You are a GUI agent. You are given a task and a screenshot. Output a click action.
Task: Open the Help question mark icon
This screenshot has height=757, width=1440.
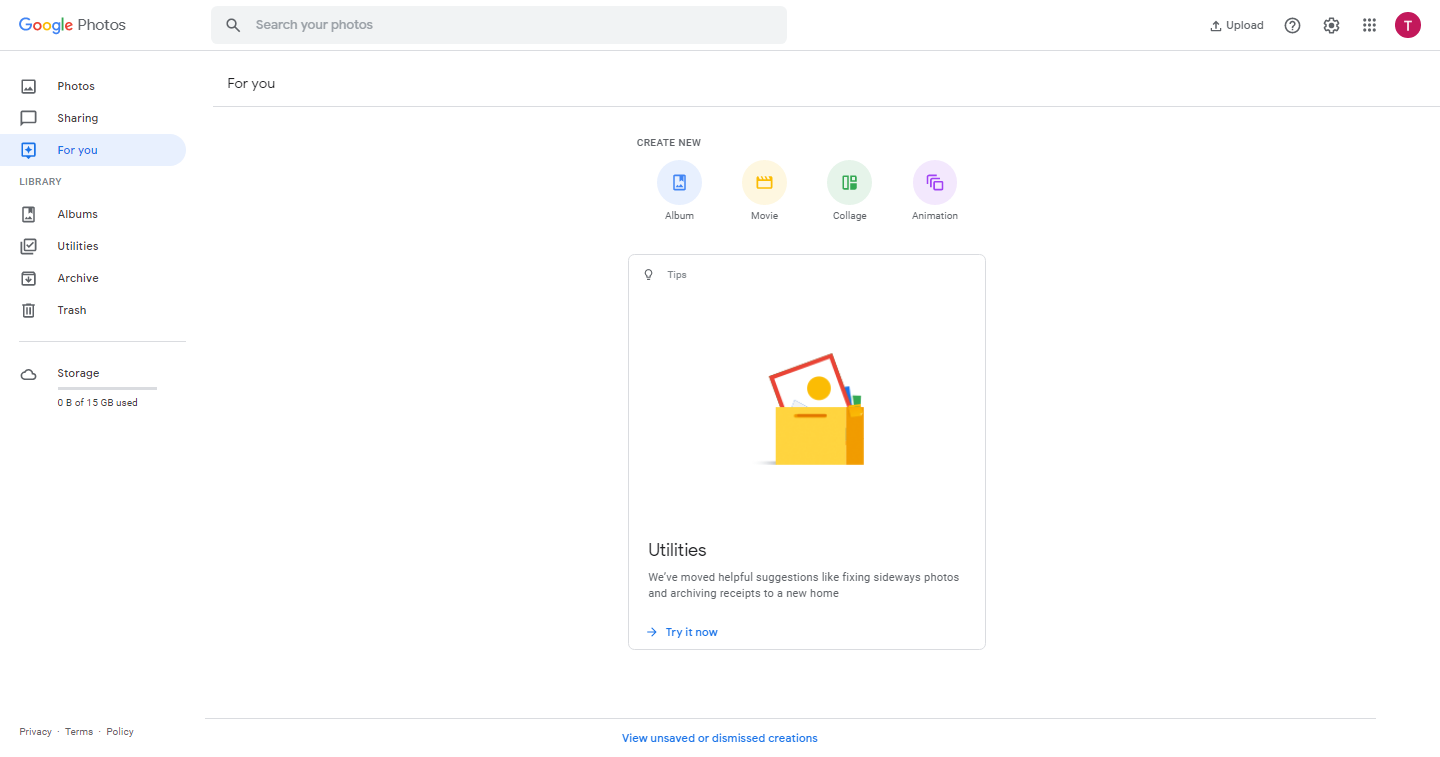tap(1292, 26)
